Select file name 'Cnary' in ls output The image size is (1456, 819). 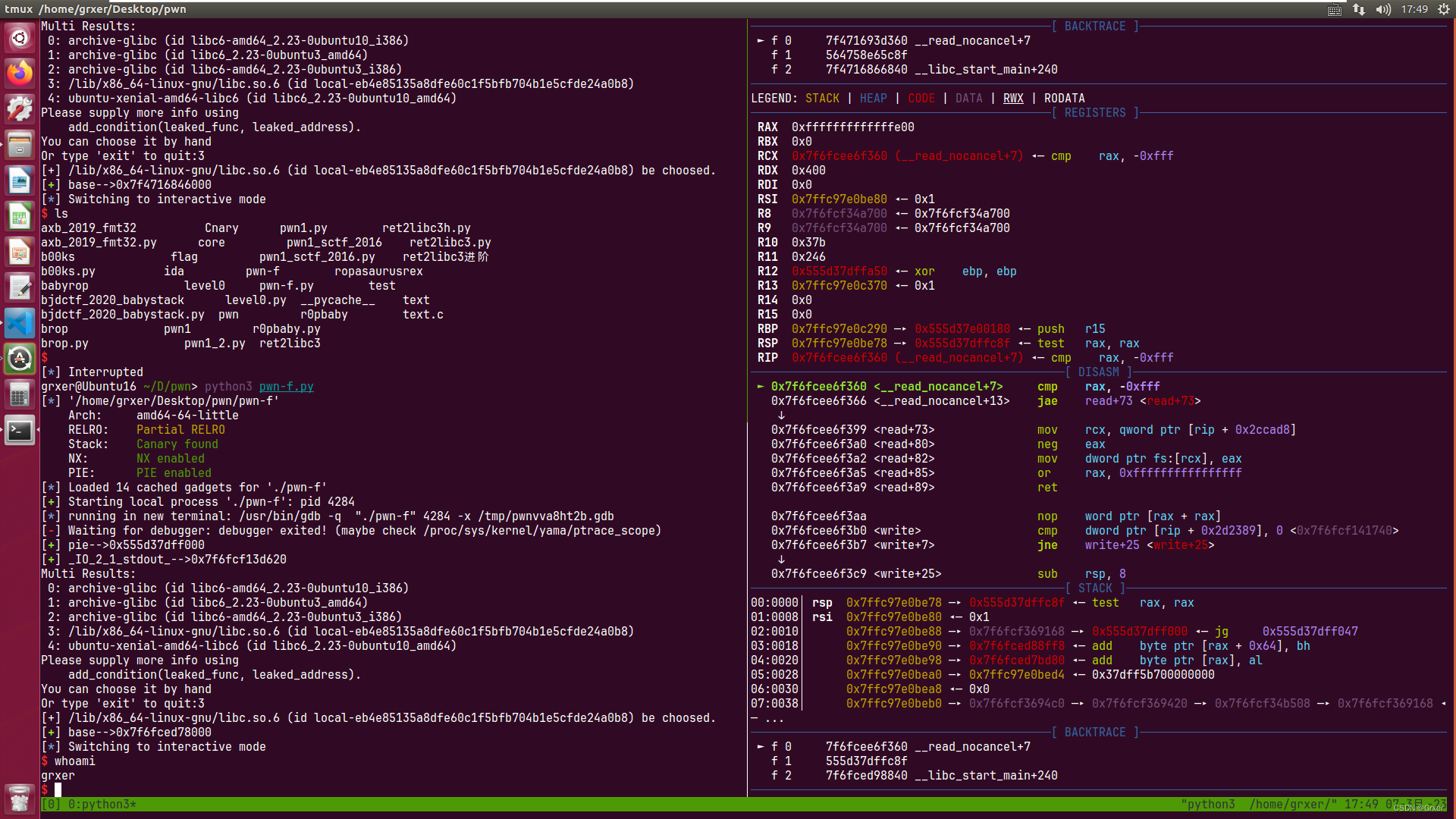click(x=221, y=227)
